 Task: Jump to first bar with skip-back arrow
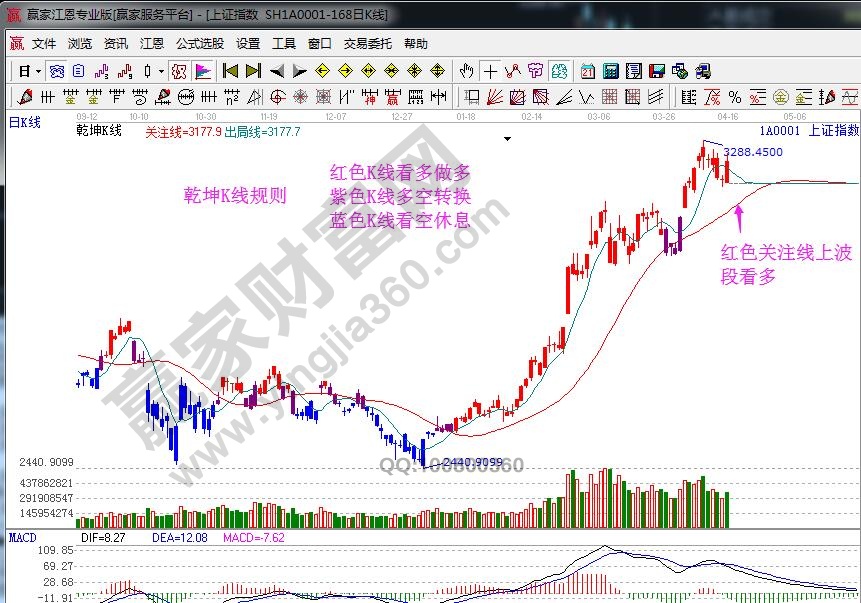click(x=230, y=71)
